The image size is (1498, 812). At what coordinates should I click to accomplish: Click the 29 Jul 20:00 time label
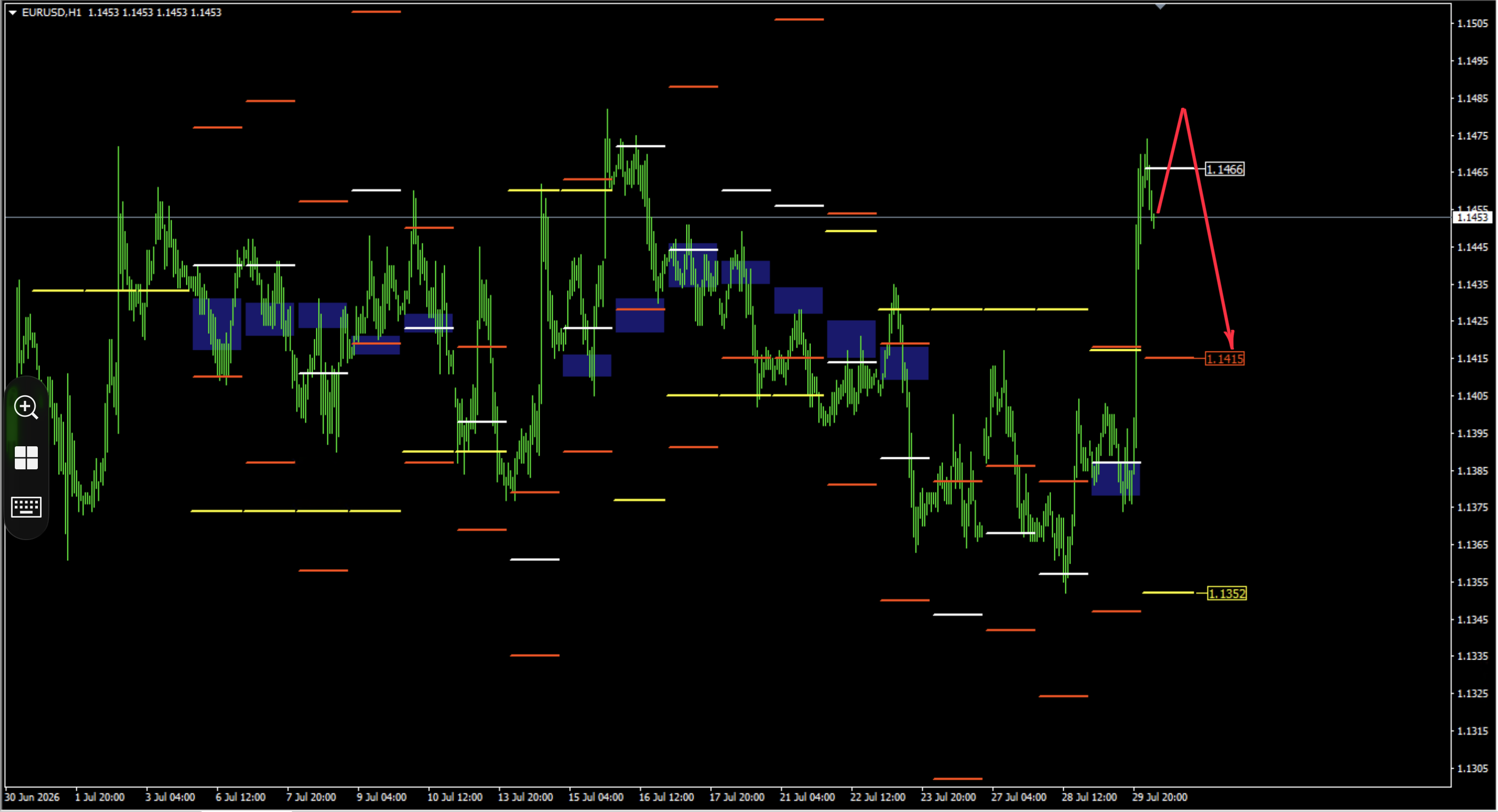coord(1160,797)
